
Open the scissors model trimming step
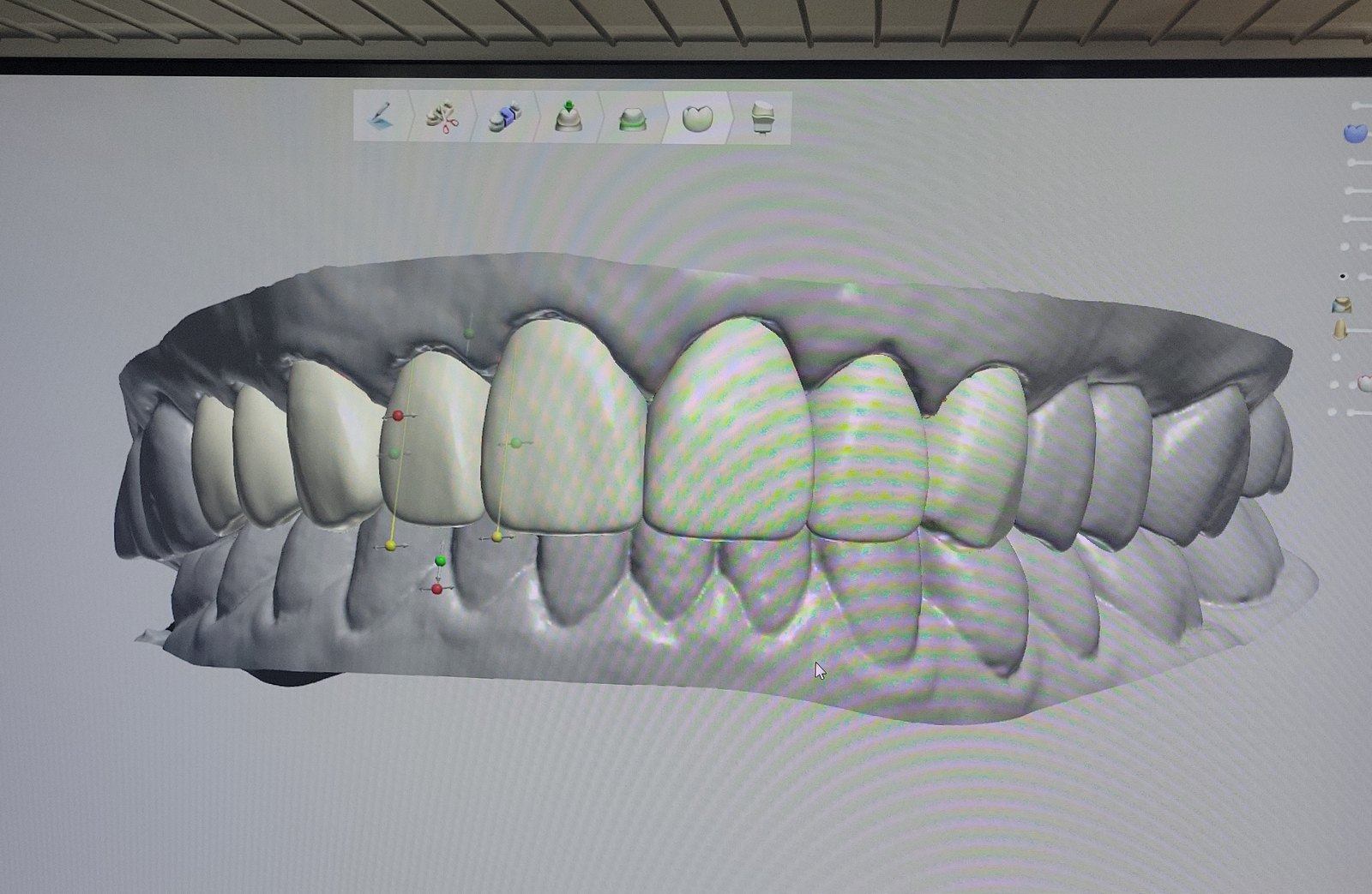point(443,117)
